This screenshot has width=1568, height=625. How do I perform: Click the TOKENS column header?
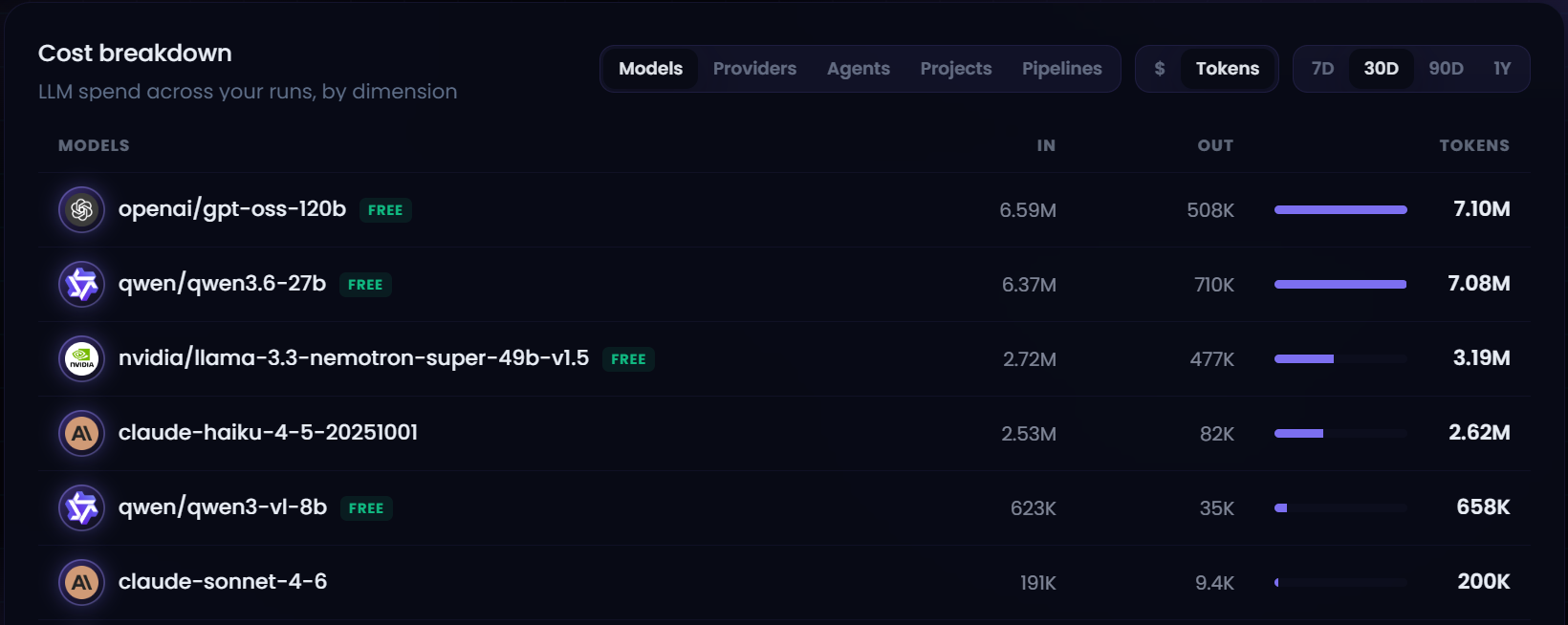[1474, 145]
